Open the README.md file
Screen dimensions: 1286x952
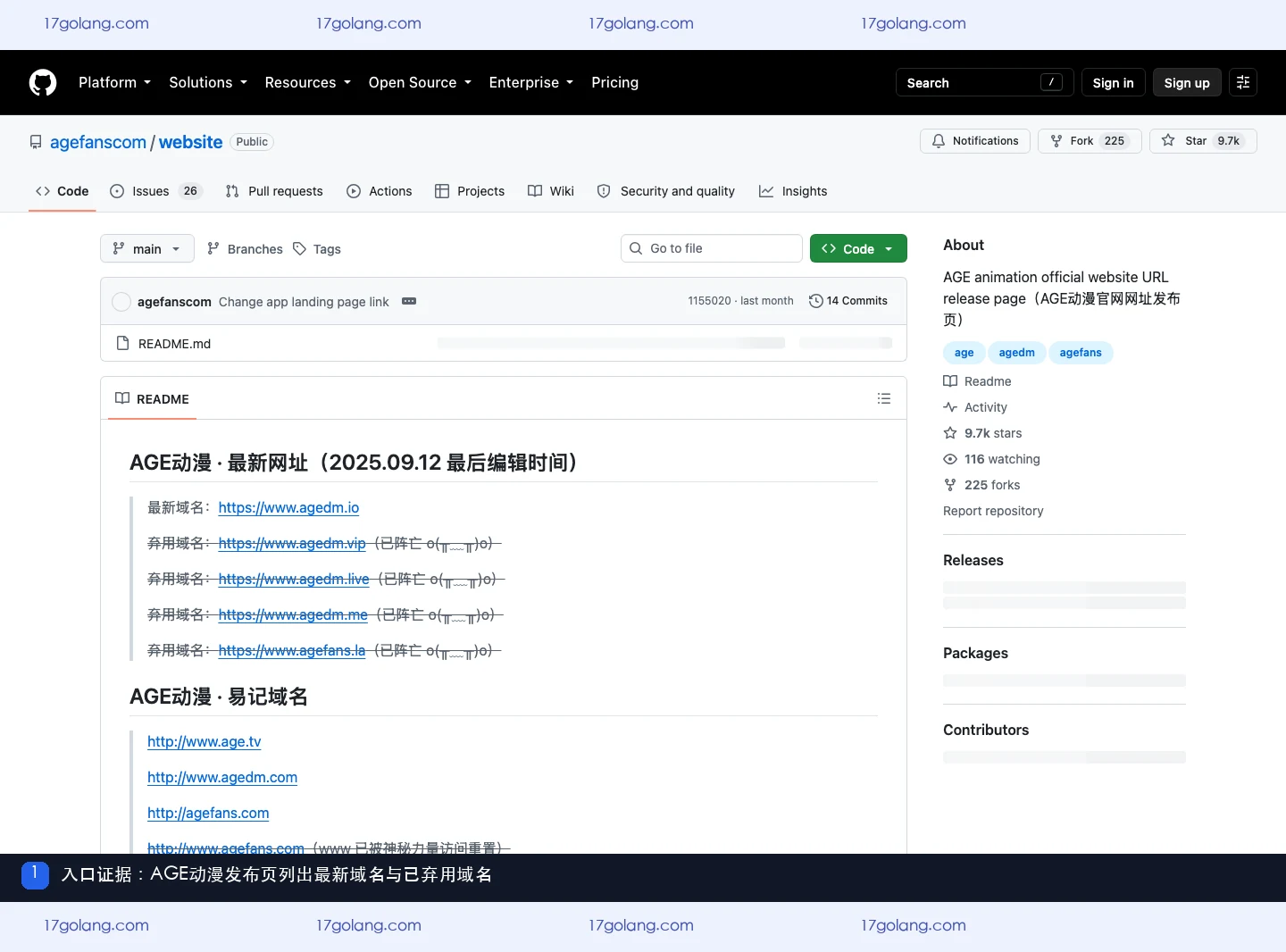175,344
